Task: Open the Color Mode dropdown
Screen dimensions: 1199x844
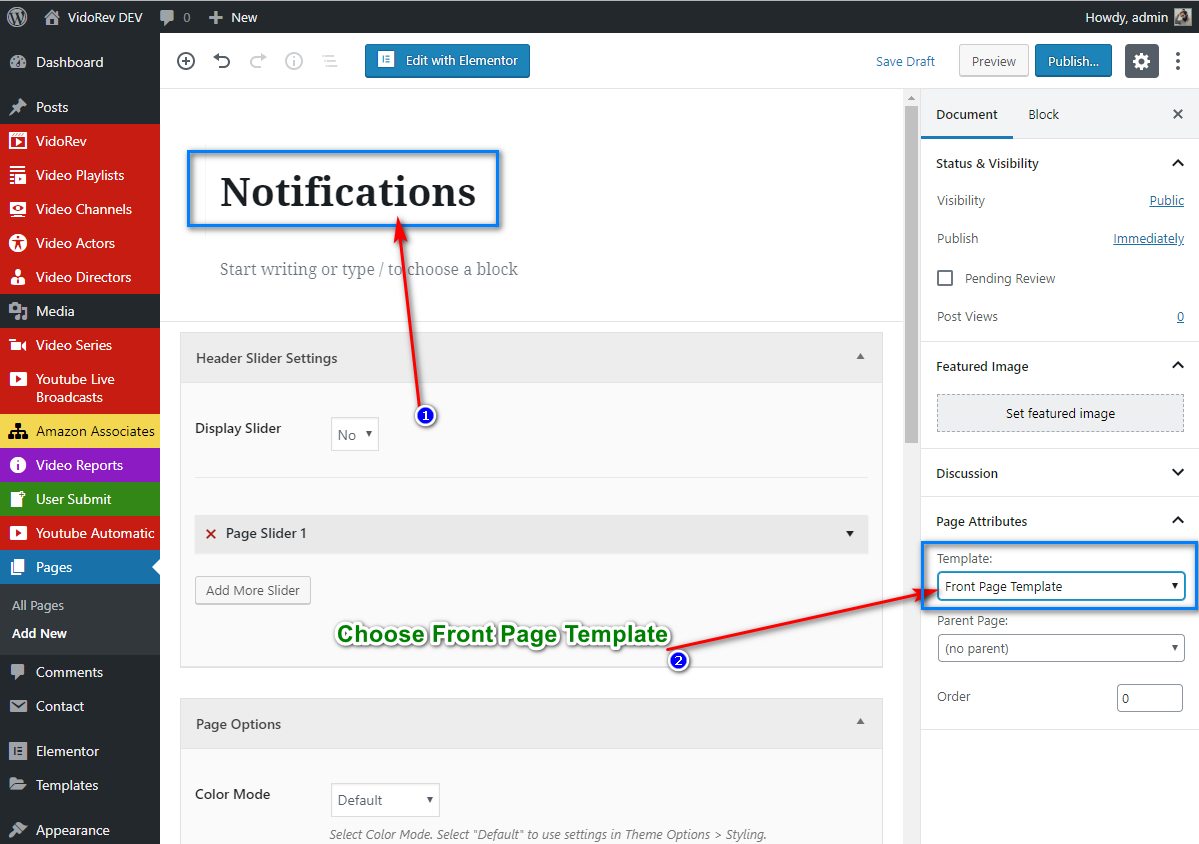Action: (x=385, y=800)
